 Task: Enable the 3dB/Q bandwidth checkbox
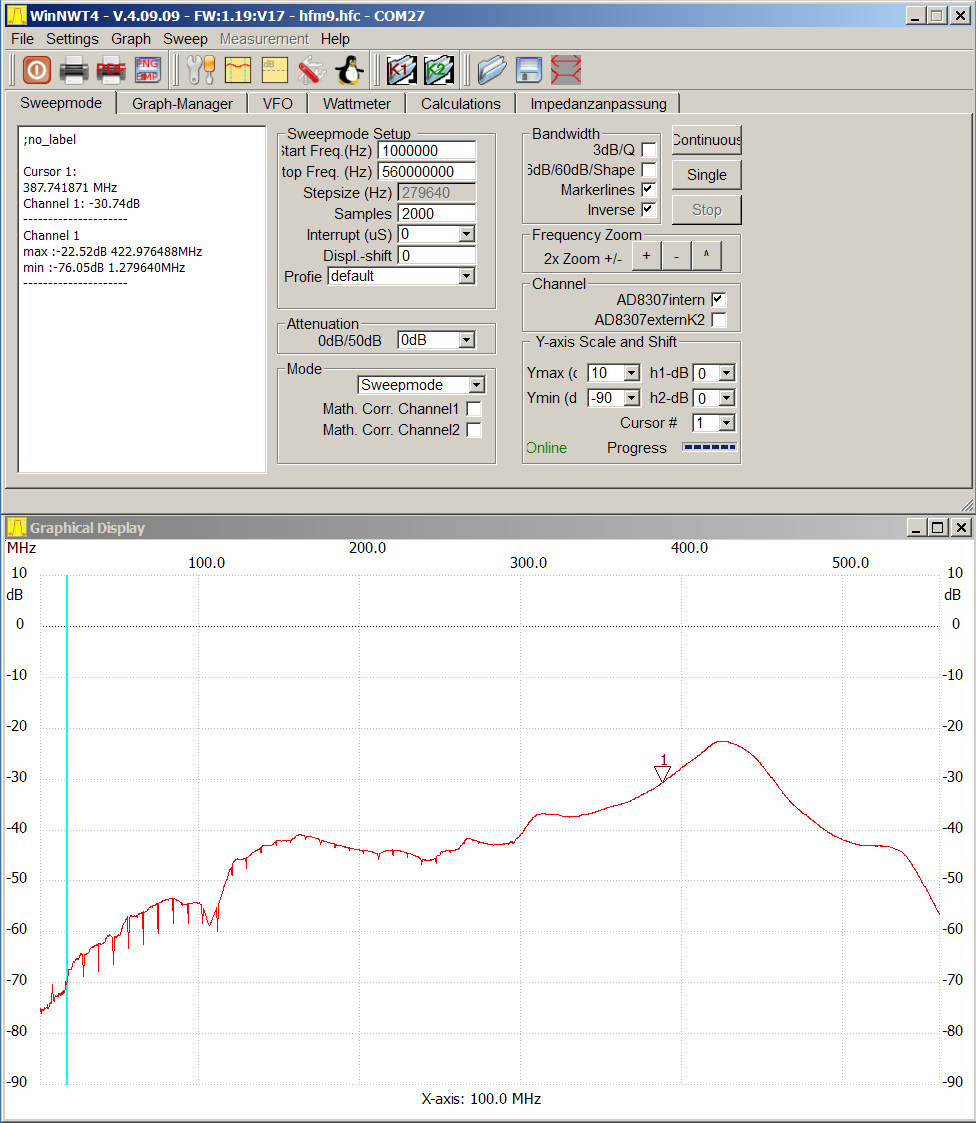point(649,150)
